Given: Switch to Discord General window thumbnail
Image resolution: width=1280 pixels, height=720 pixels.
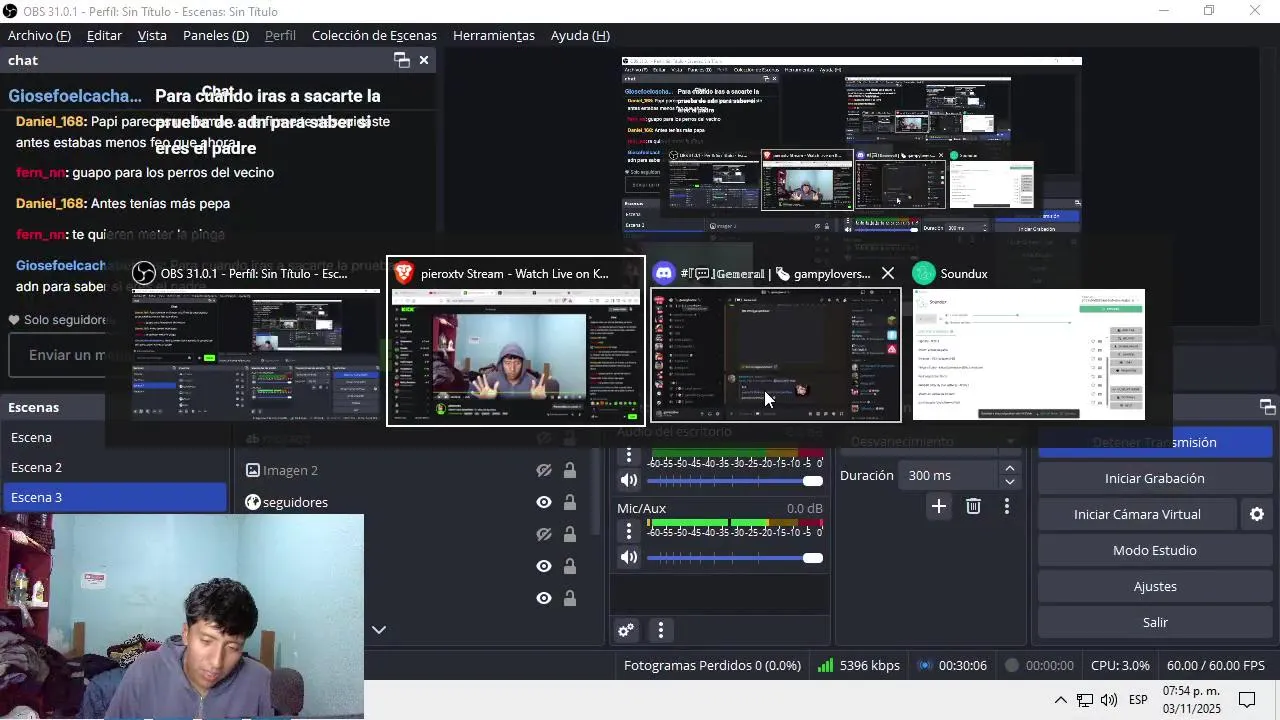Looking at the screenshot, I should (776, 355).
